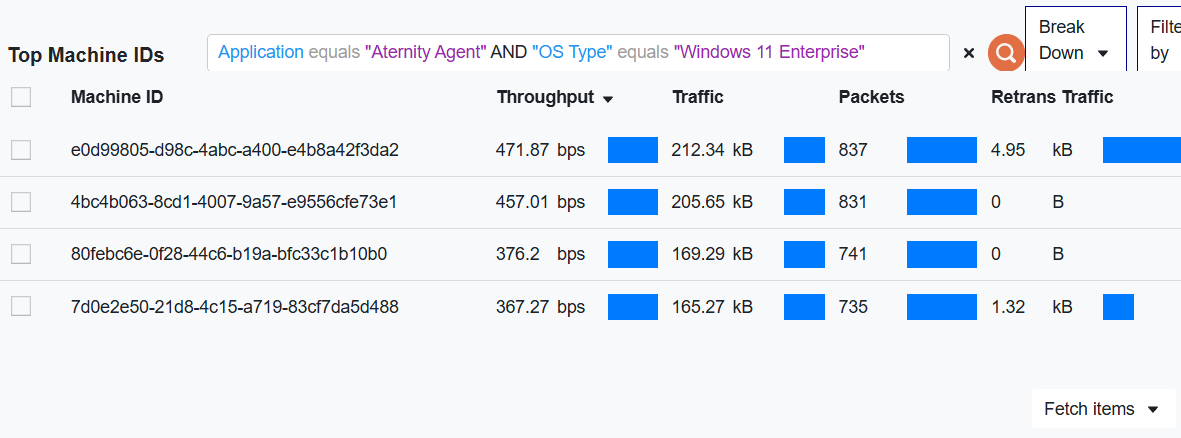Sort by the Throughput column header
Viewport: 1181px width, 438px height.
[545, 97]
